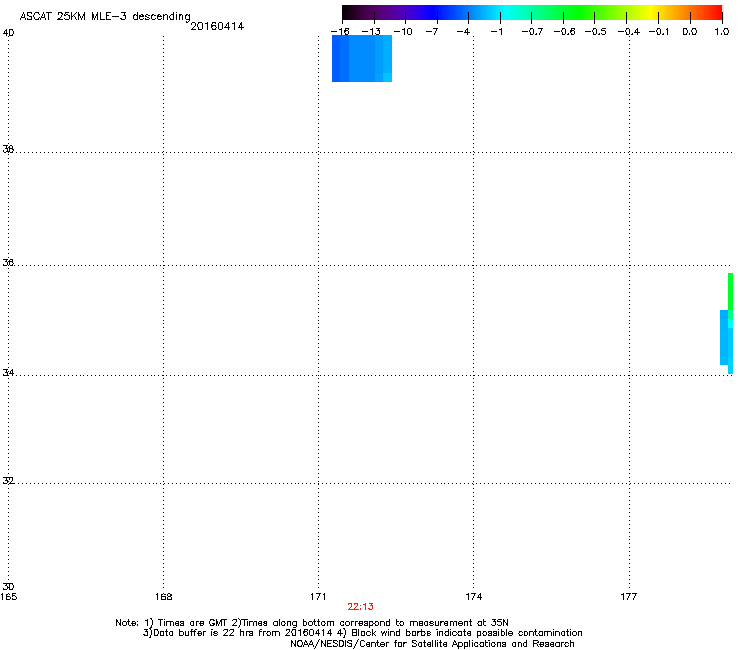Click the -0.4 color scale label
The height and width of the screenshot is (650, 740).
pyautogui.click(x=629, y=32)
